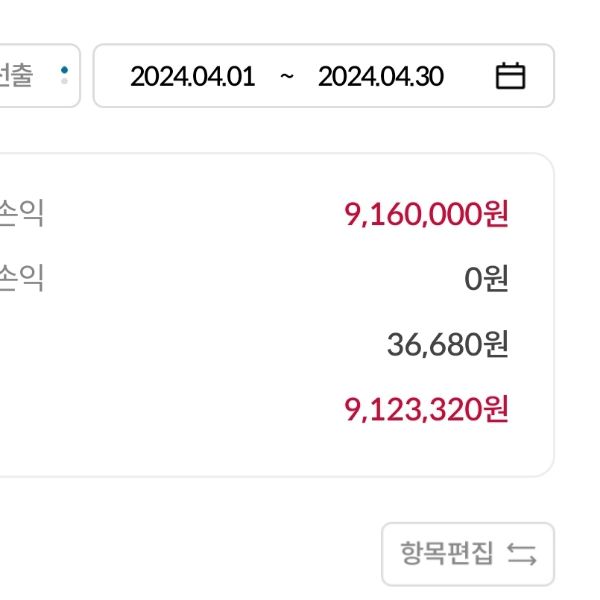Expand the date range picker box

(323, 76)
